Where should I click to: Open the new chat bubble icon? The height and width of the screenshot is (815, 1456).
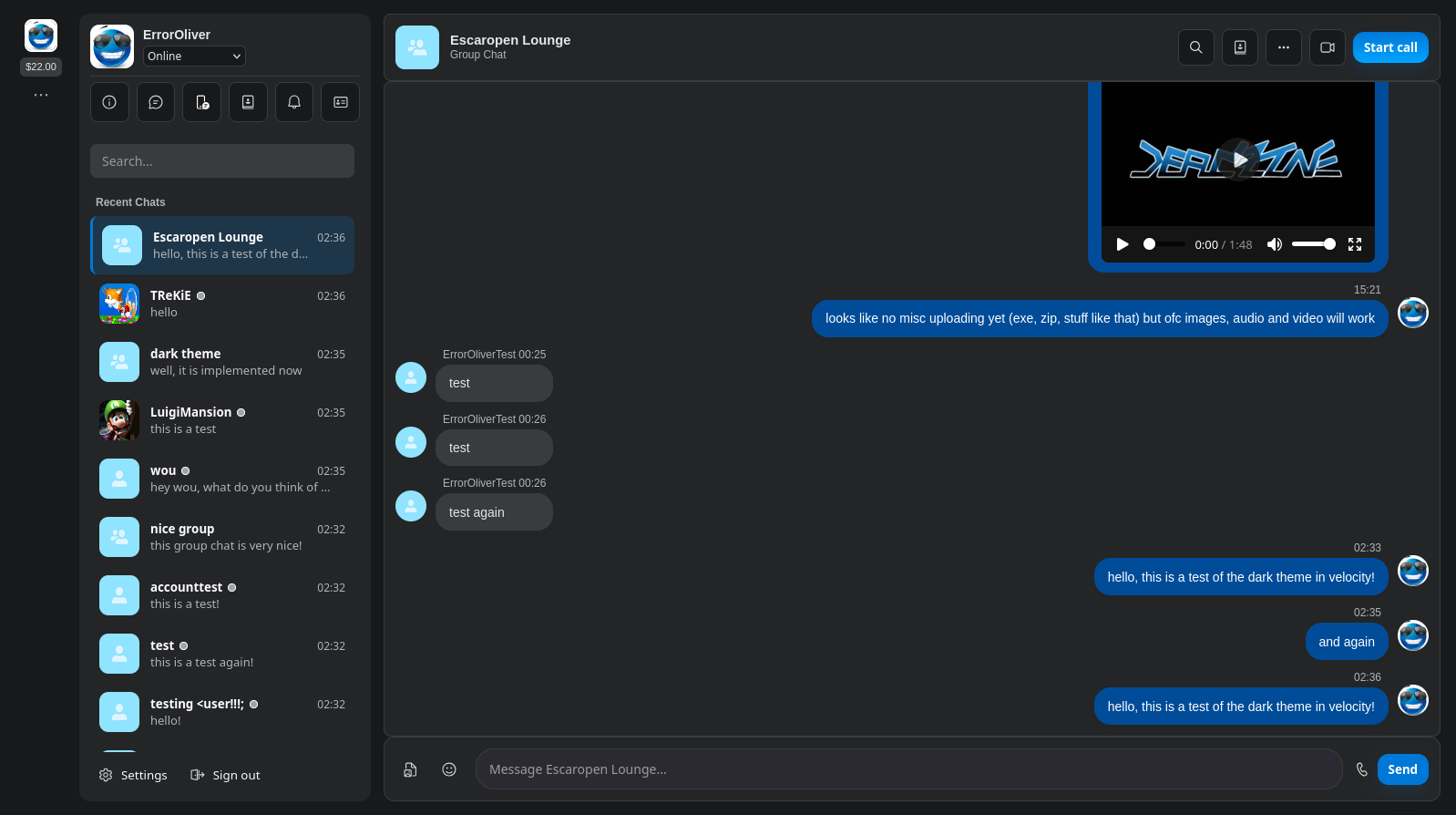pos(156,102)
